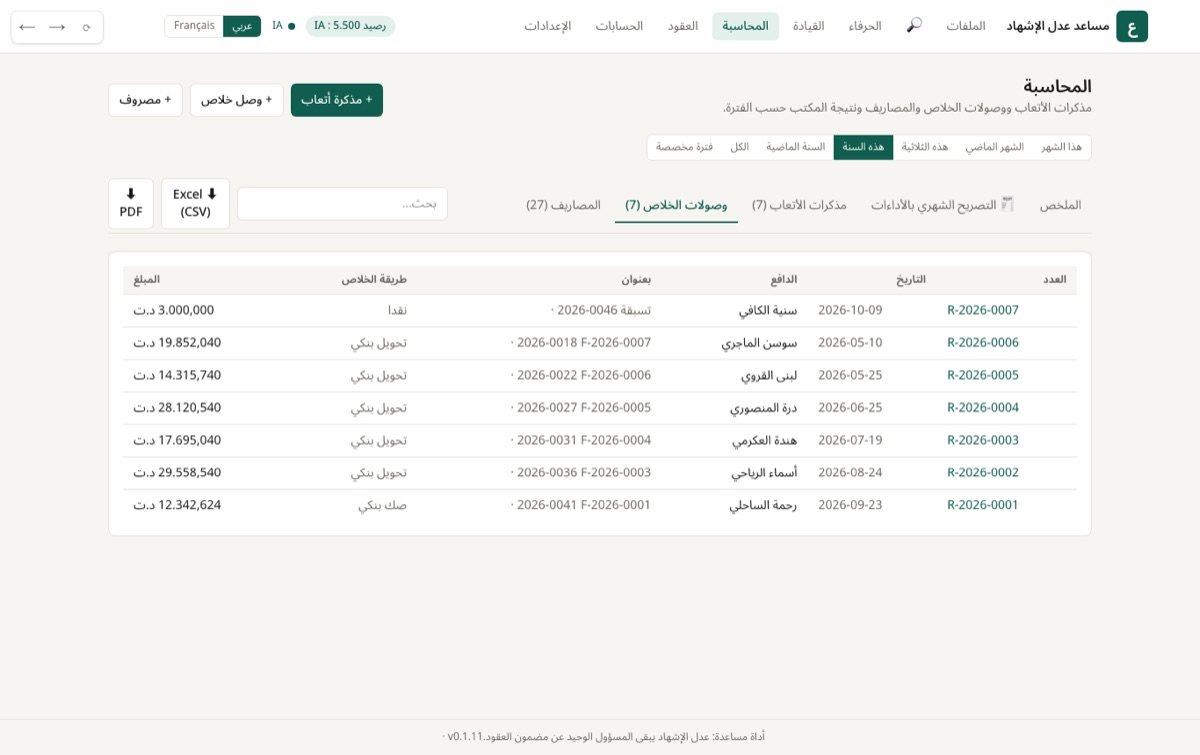Select فترة مخصصة period
The width and height of the screenshot is (1200, 755).
pos(684,147)
